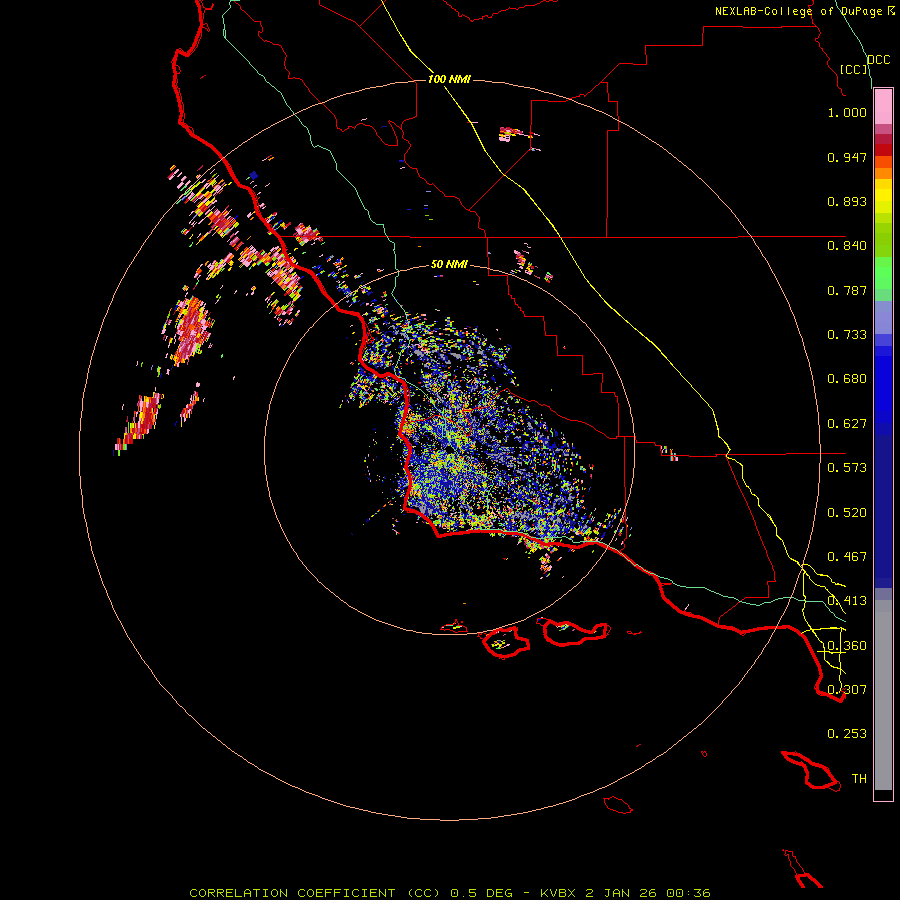Screen dimensions: 900x900
Task: Select the 0.893 scale value
Action: [x=847, y=201]
